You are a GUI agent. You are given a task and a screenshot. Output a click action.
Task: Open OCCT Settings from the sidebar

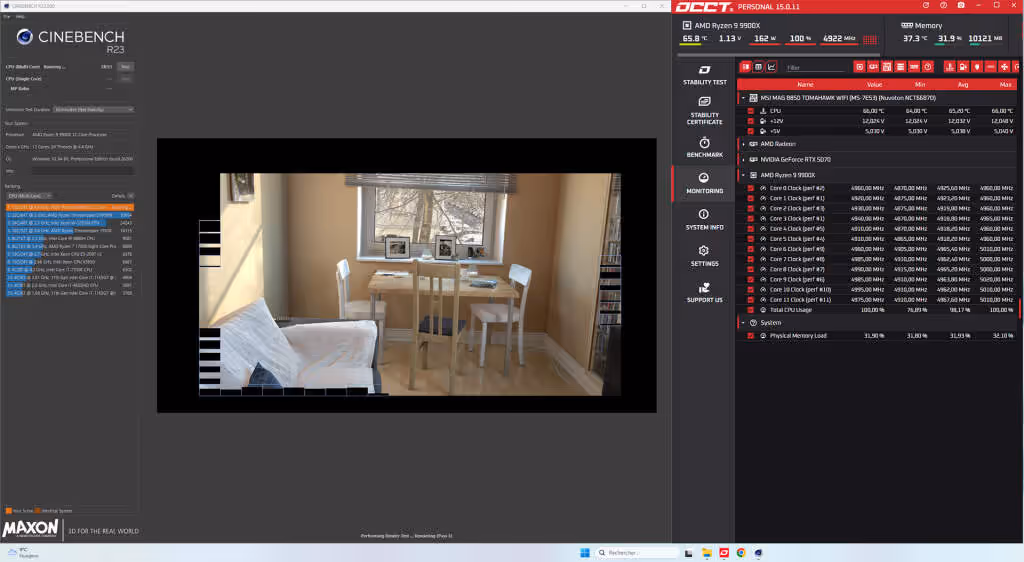(704, 255)
